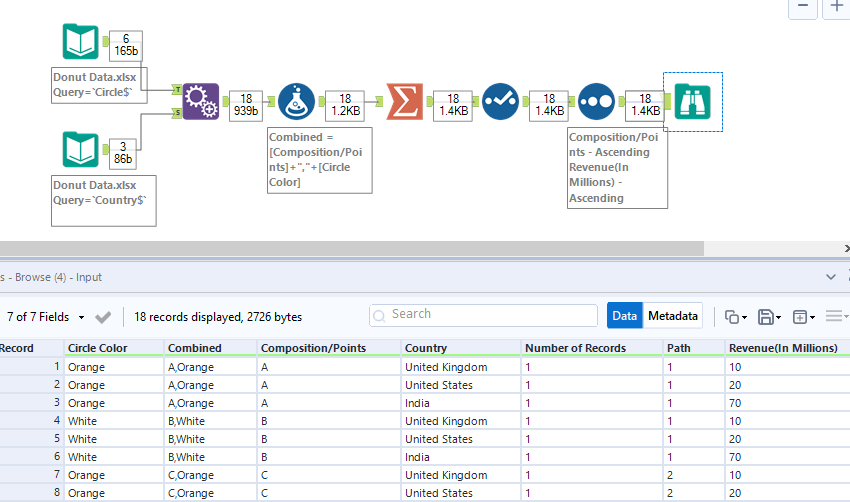The width and height of the screenshot is (850, 502).
Task: Click into the results Search field
Action: 483,315
